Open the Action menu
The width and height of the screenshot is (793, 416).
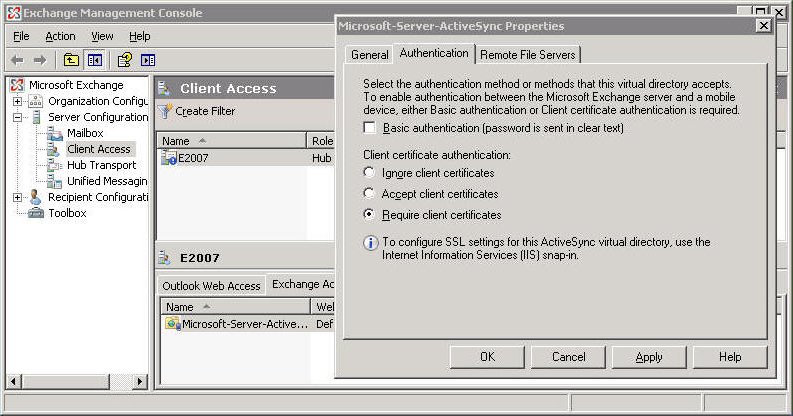click(x=60, y=36)
